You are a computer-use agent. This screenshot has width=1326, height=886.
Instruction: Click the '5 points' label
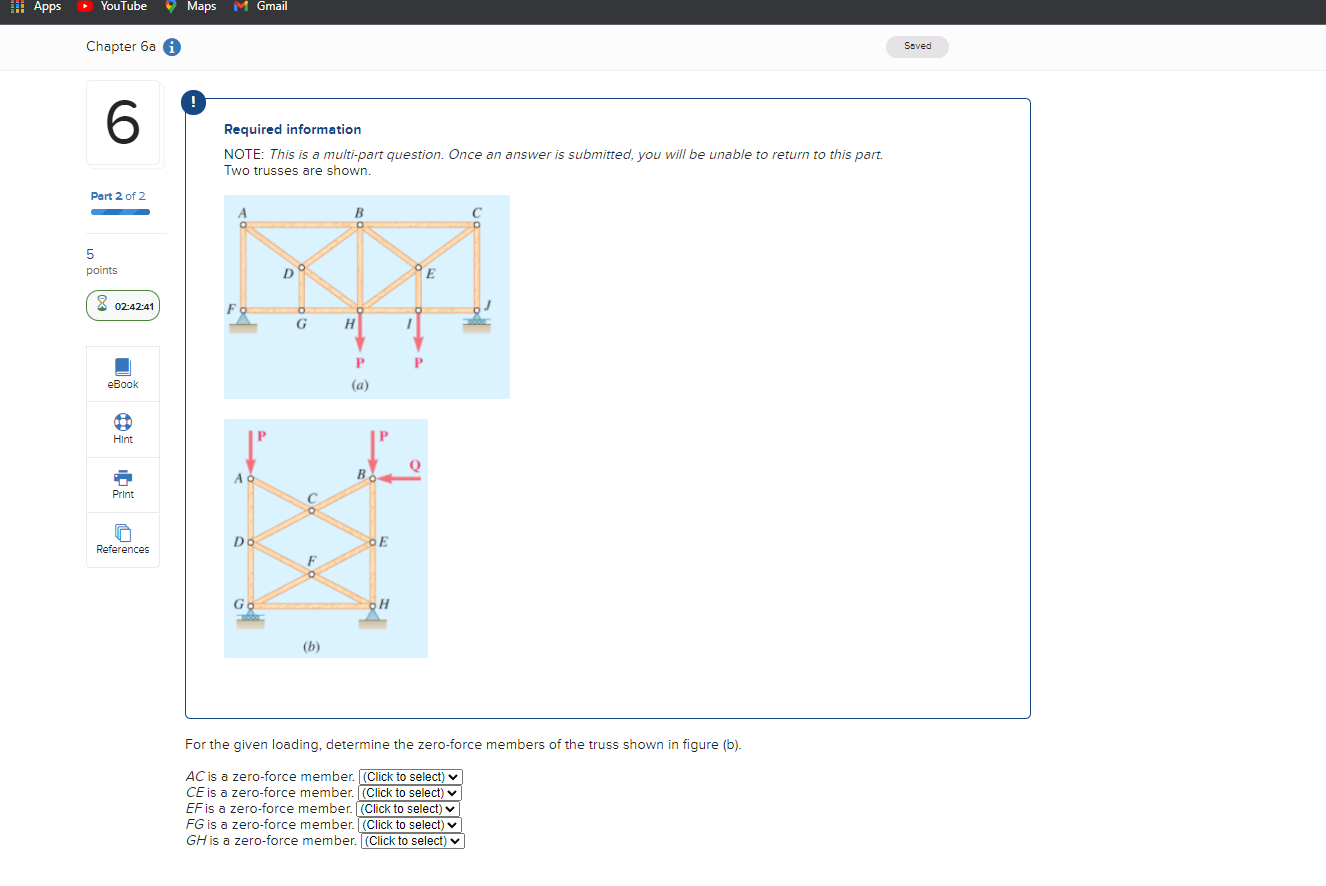coord(101,262)
